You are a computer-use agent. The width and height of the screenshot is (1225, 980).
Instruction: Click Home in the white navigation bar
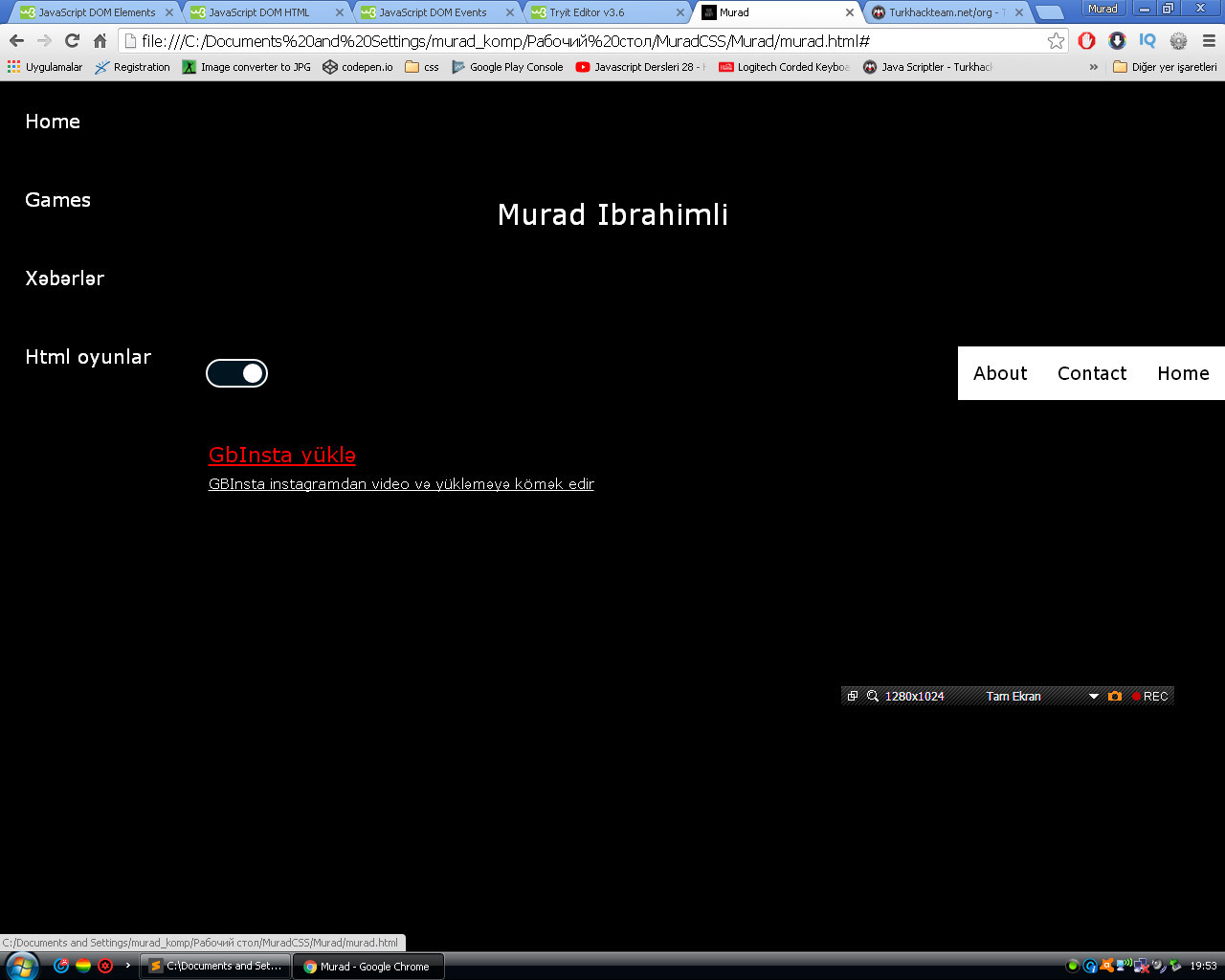1183,373
